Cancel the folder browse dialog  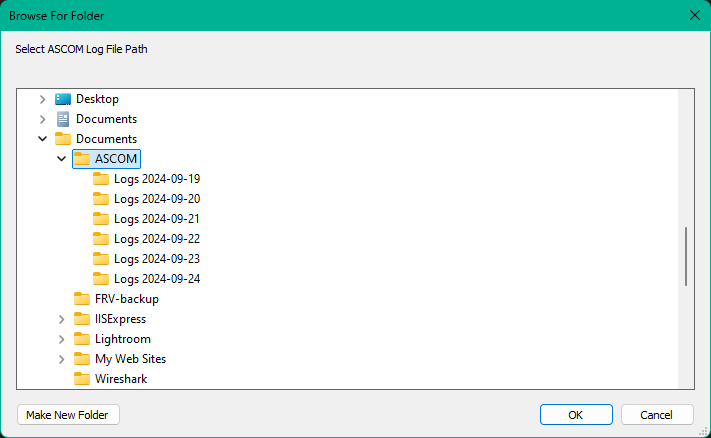(x=657, y=414)
